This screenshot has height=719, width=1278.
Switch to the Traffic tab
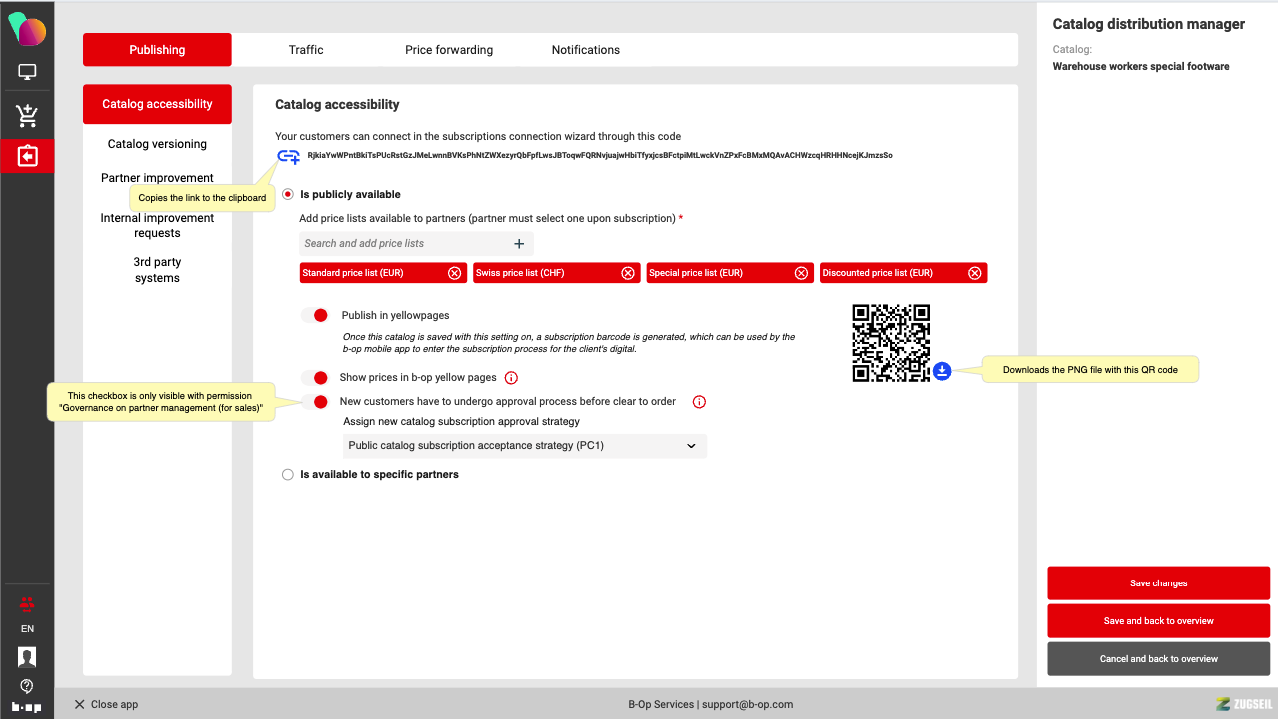(x=306, y=50)
